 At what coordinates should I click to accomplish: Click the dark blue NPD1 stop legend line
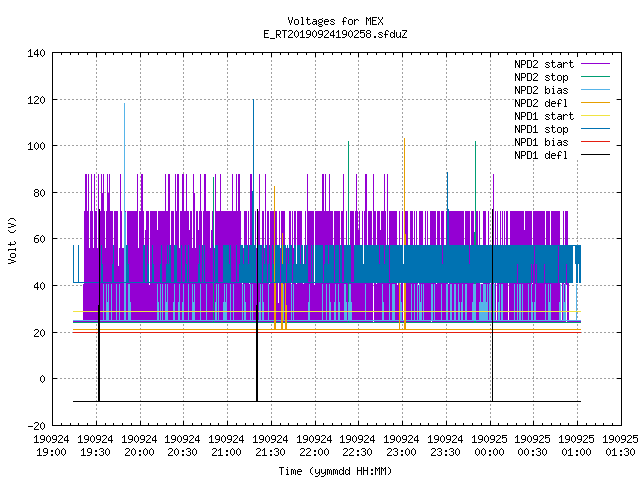click(x=595, y=129)
